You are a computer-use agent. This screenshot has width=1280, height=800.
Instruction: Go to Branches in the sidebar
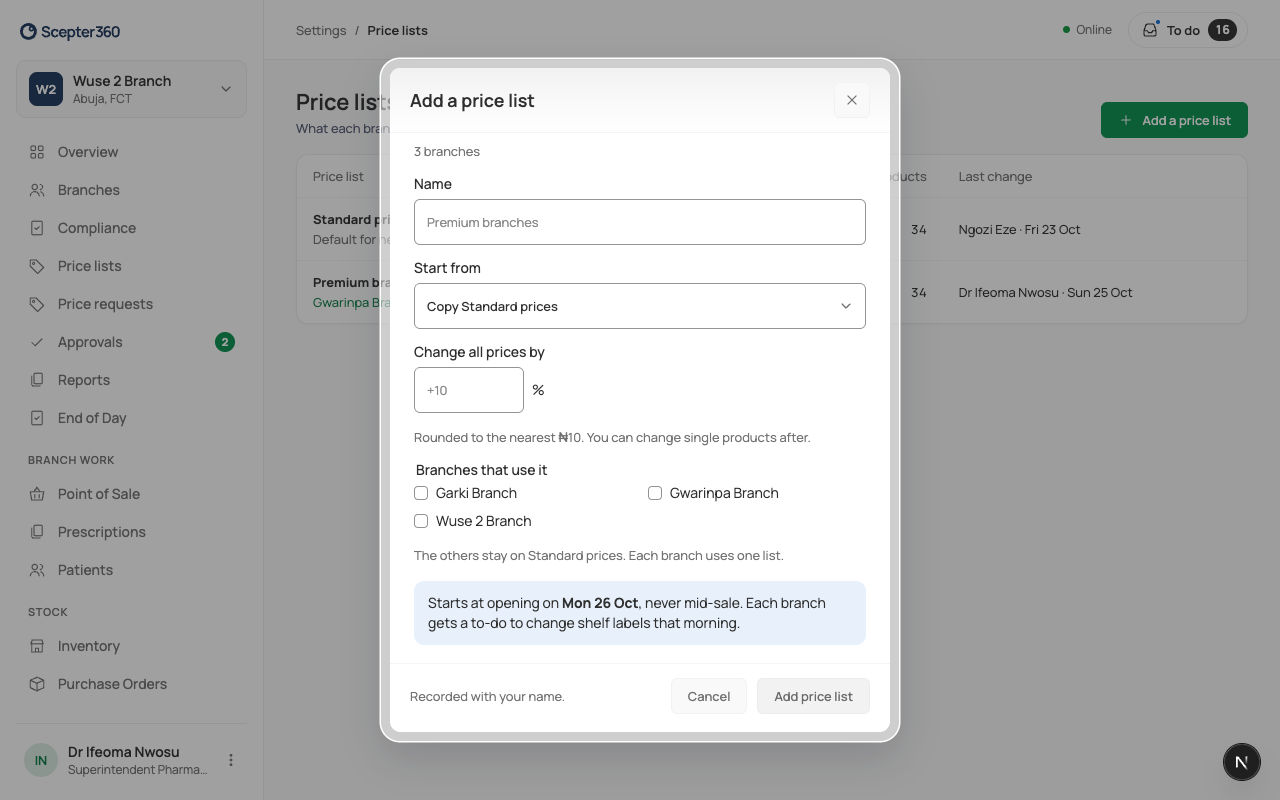[131, 190]
